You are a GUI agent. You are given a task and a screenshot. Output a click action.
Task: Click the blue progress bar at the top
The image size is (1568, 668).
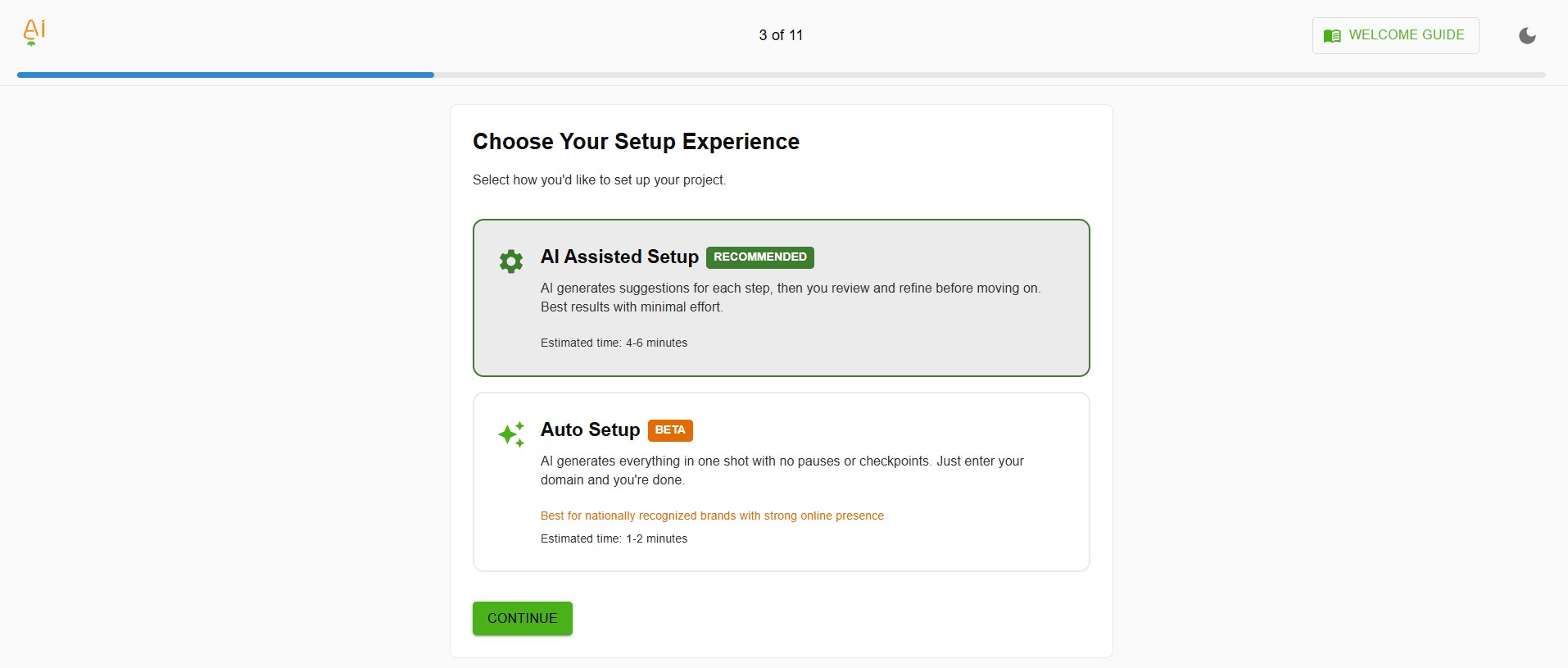point(225,75)
